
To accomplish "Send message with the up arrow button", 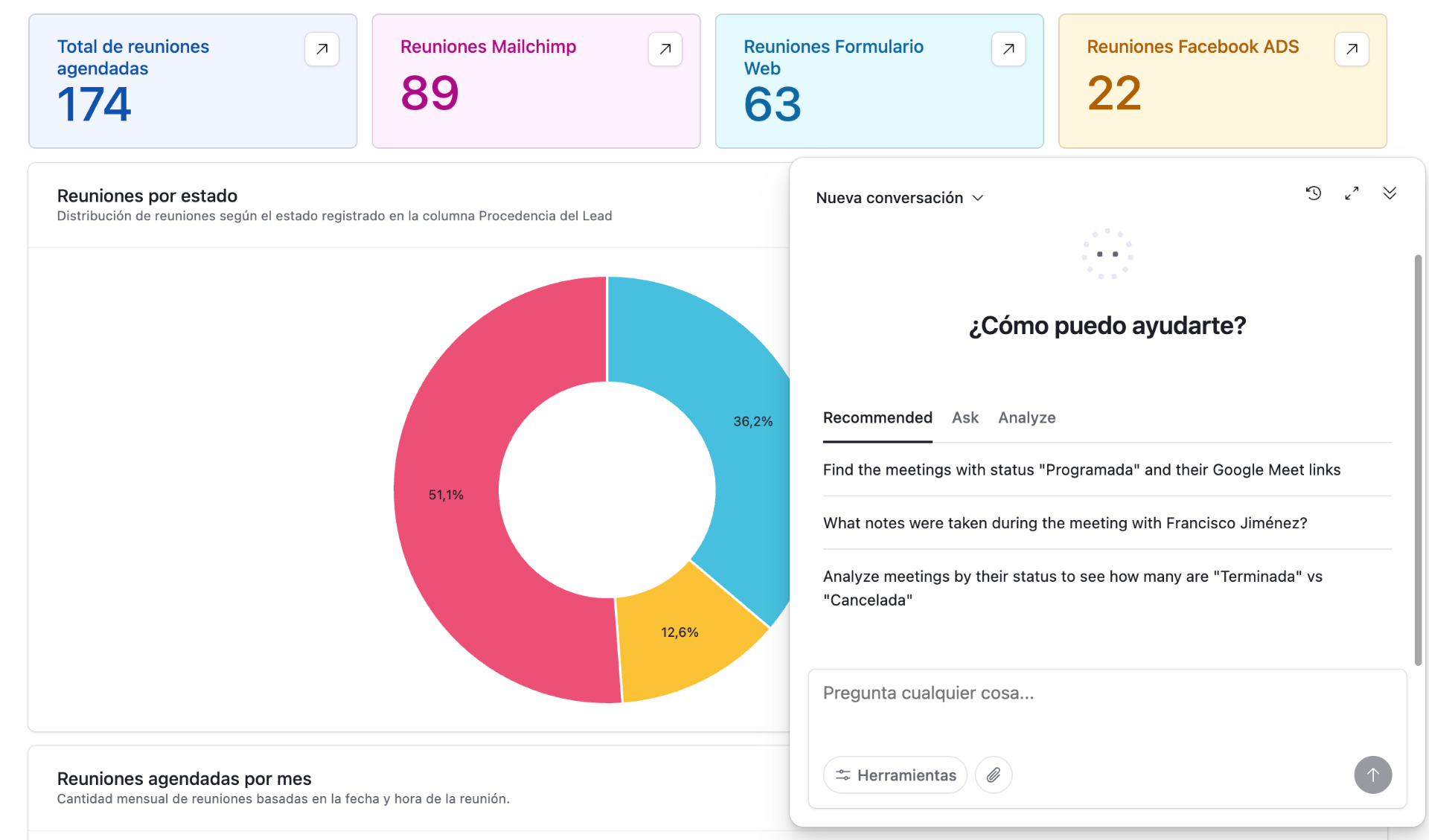I will (1373, 775).
